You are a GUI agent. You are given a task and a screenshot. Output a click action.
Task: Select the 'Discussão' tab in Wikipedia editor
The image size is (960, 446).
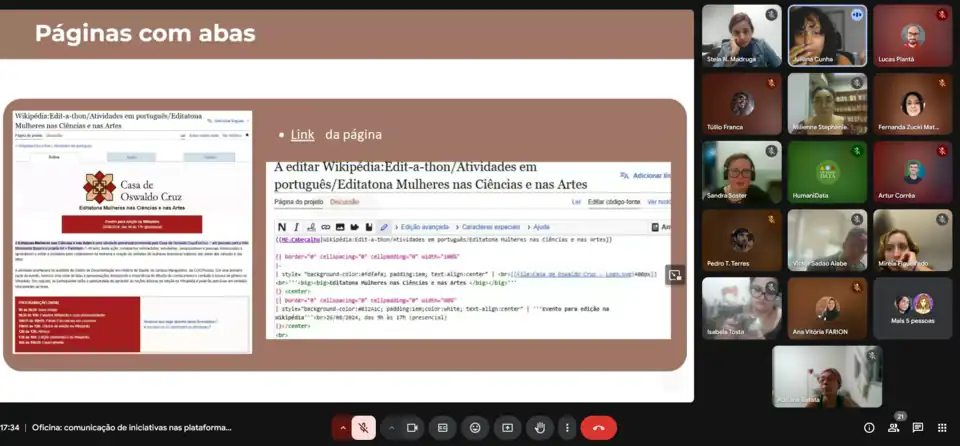[x=344, y=202]
